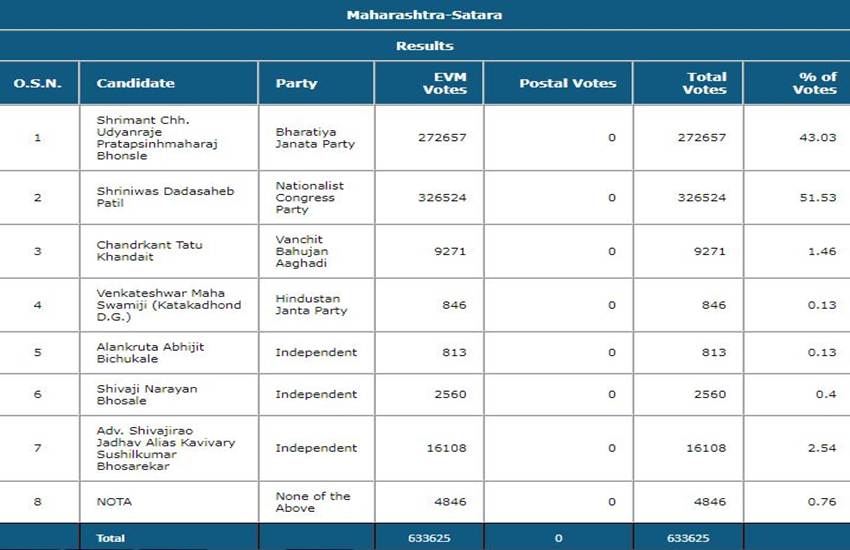Image resolution: width=850 pixels, height=550 pixels.
Task: Select candidate Chandrkant Tatu Khandait
Action: tap(150, 251)
